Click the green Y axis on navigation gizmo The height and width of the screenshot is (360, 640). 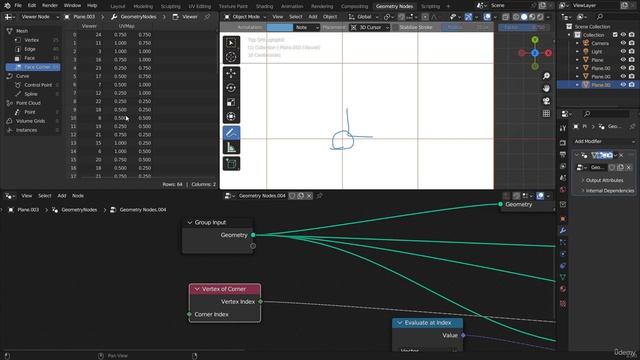(535, 40)
